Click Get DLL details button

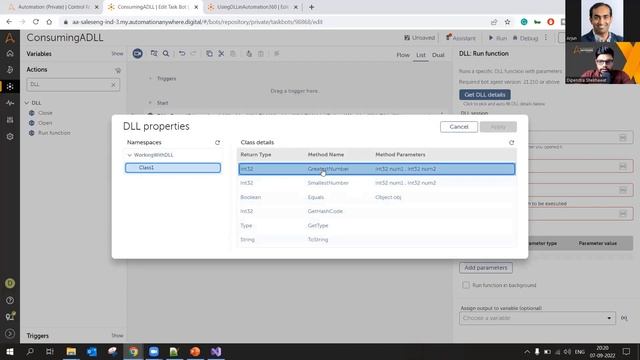click(485, 95)
